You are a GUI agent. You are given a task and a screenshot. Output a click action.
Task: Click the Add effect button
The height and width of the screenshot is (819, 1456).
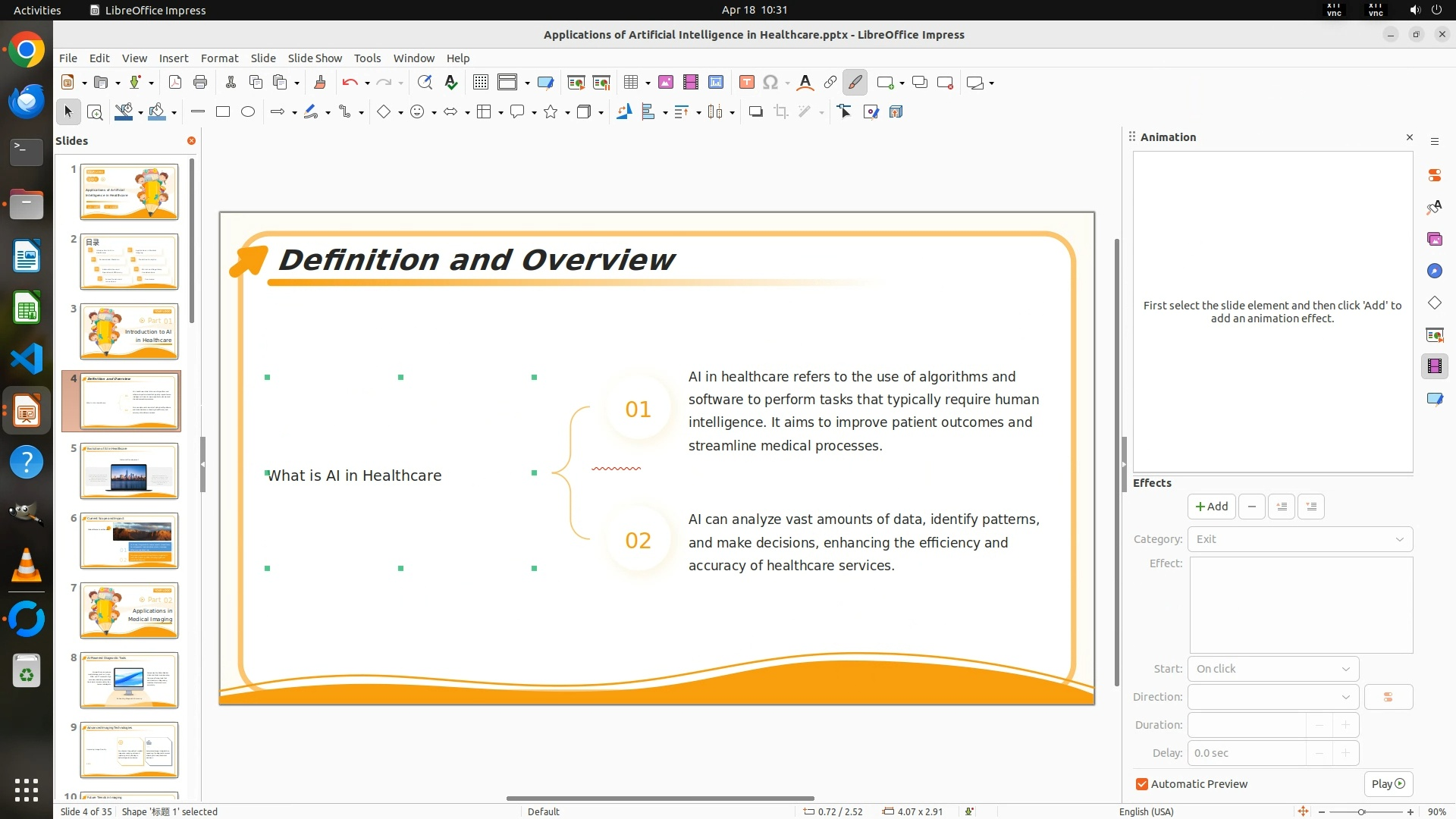1211,507
